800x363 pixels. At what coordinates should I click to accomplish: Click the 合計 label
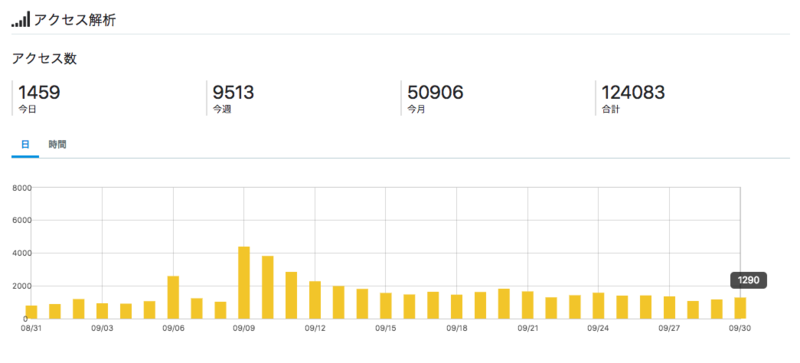pos(611,109)
